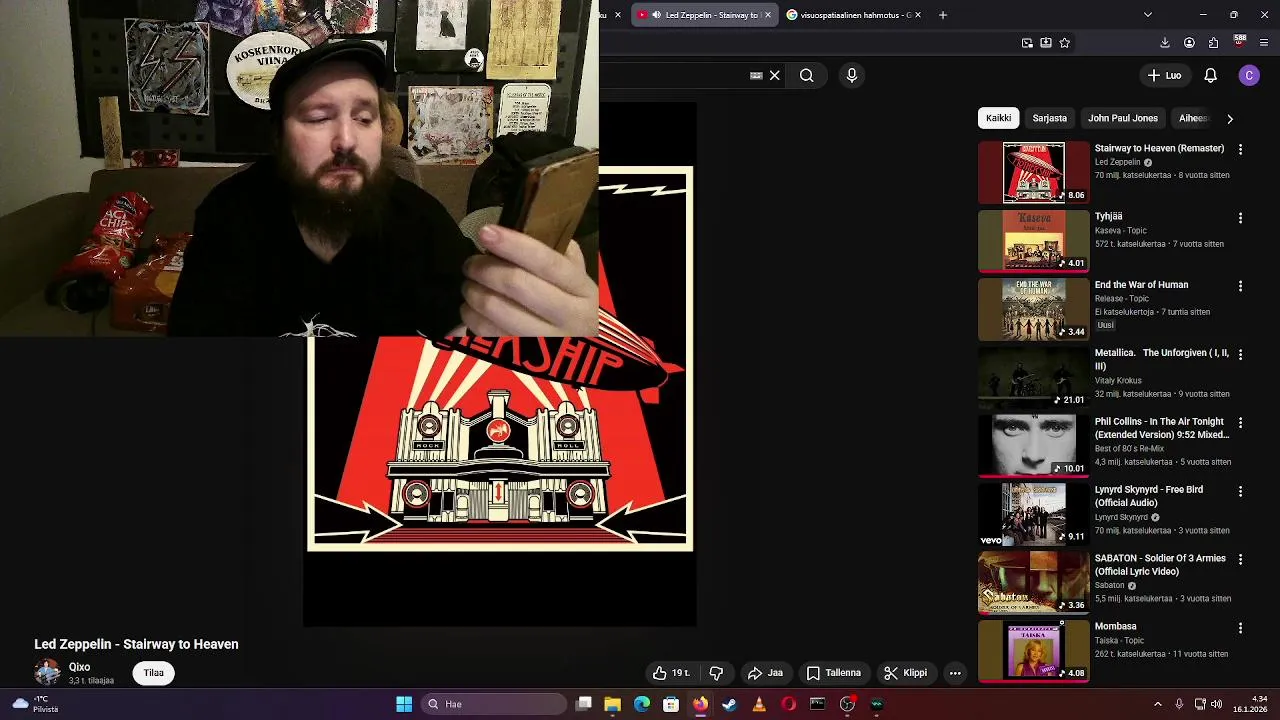The height and width of the screenshot is (720, 1280).
Task: Save the video with Tallenna
Action: 833,673
